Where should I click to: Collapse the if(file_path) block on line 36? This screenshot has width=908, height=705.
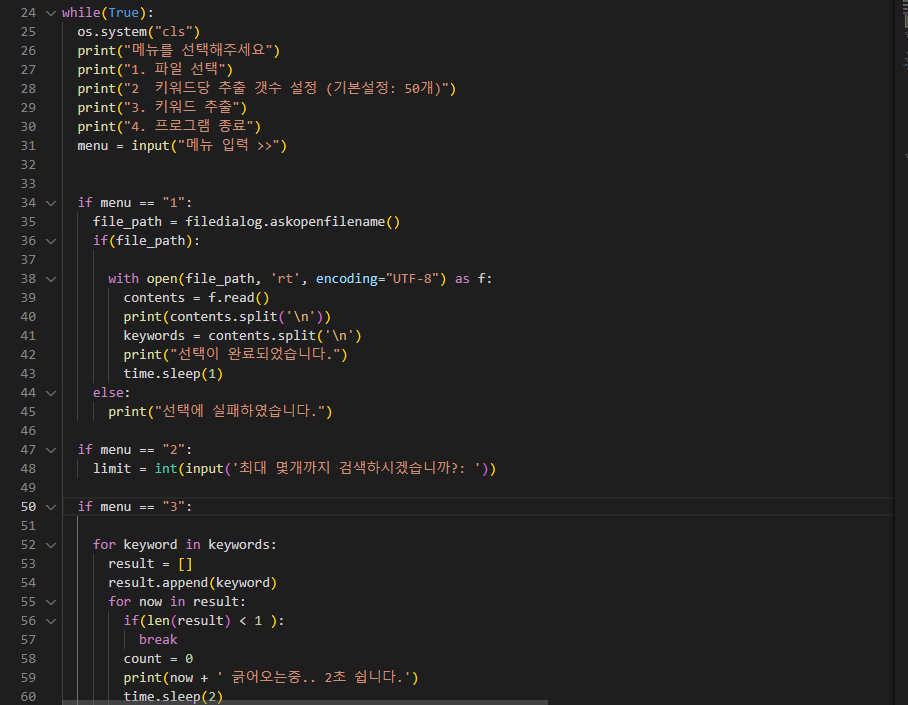(x=51, y=241)
